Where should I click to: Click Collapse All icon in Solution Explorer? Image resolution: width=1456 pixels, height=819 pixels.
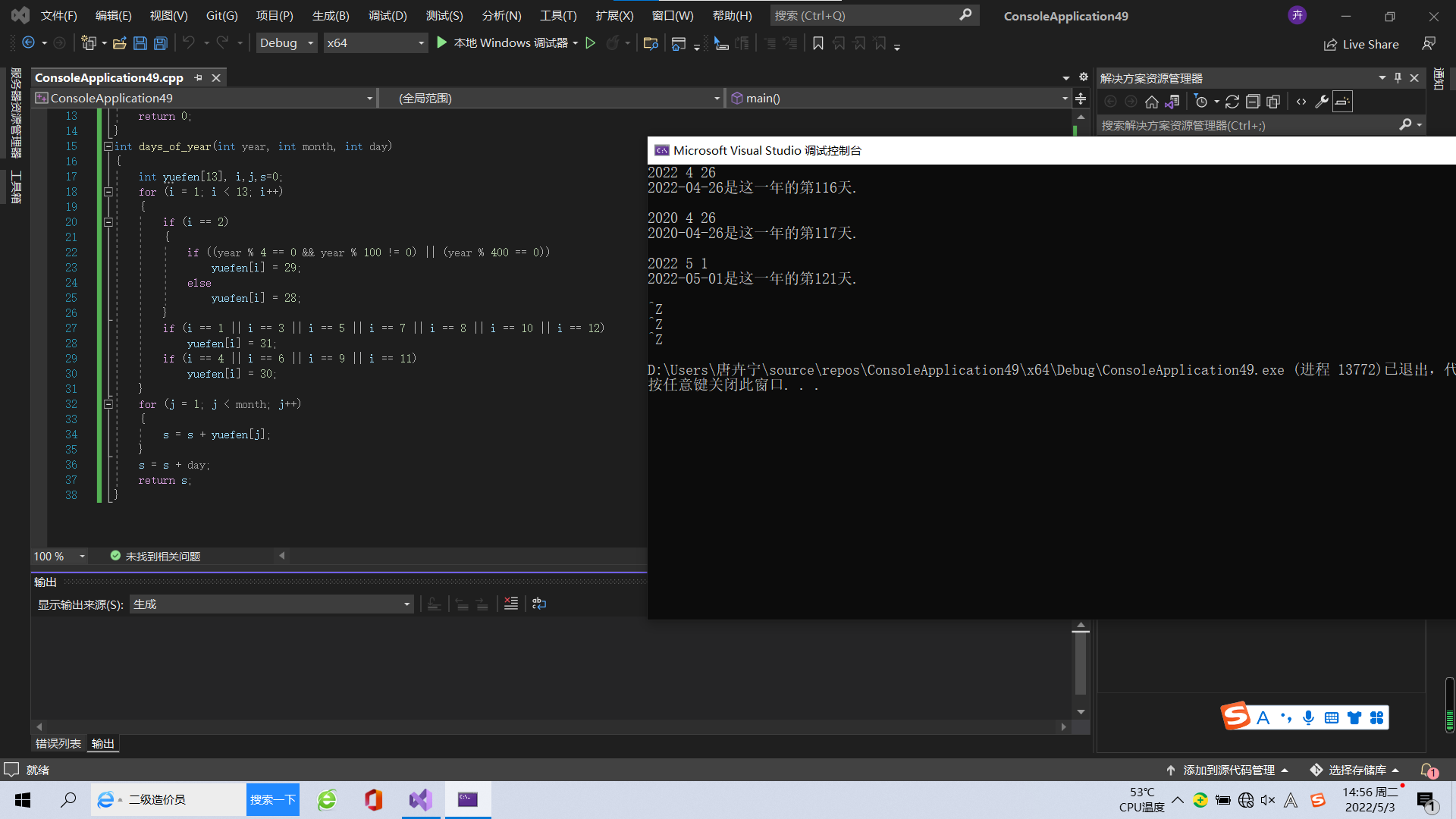click(x=1253, y=102)
